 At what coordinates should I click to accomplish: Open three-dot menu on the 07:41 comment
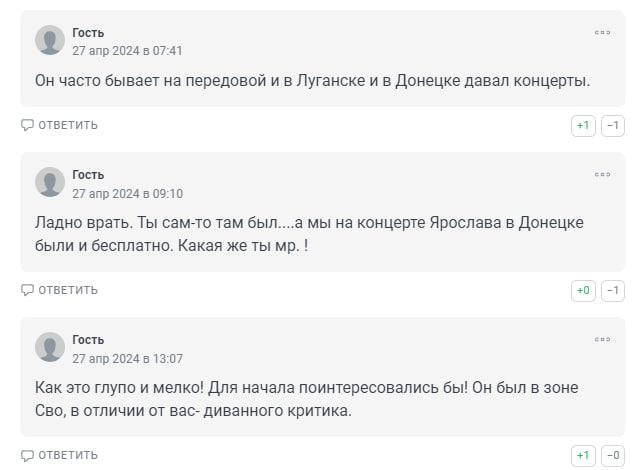(602, 33)
